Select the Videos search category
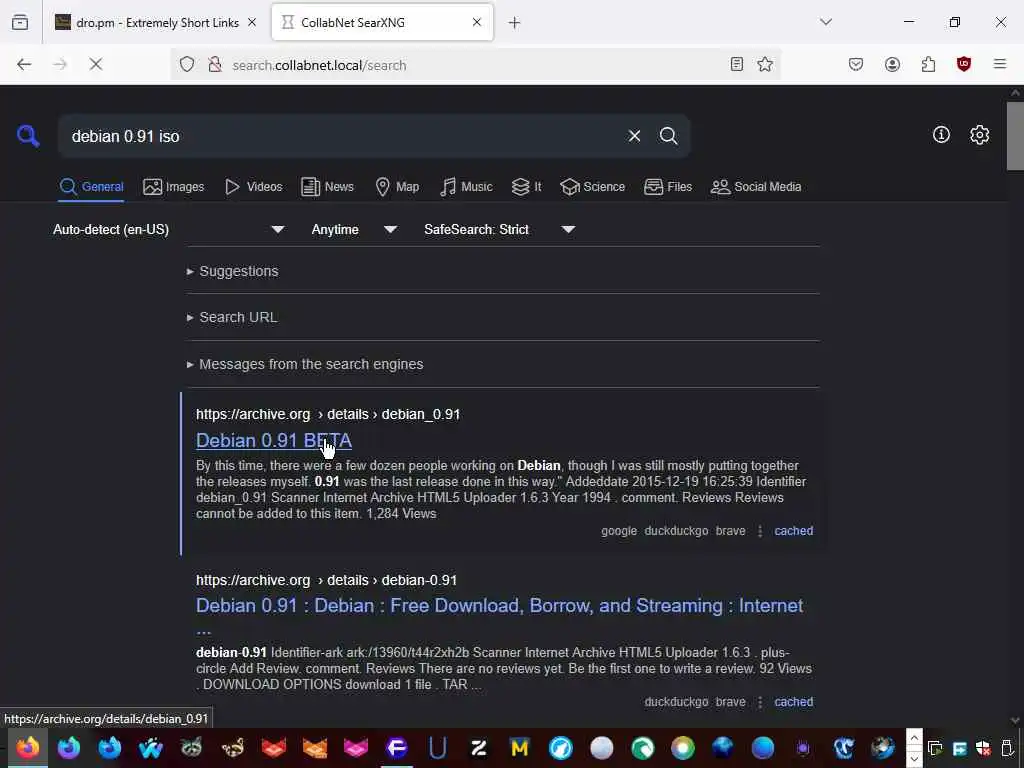 253,187
